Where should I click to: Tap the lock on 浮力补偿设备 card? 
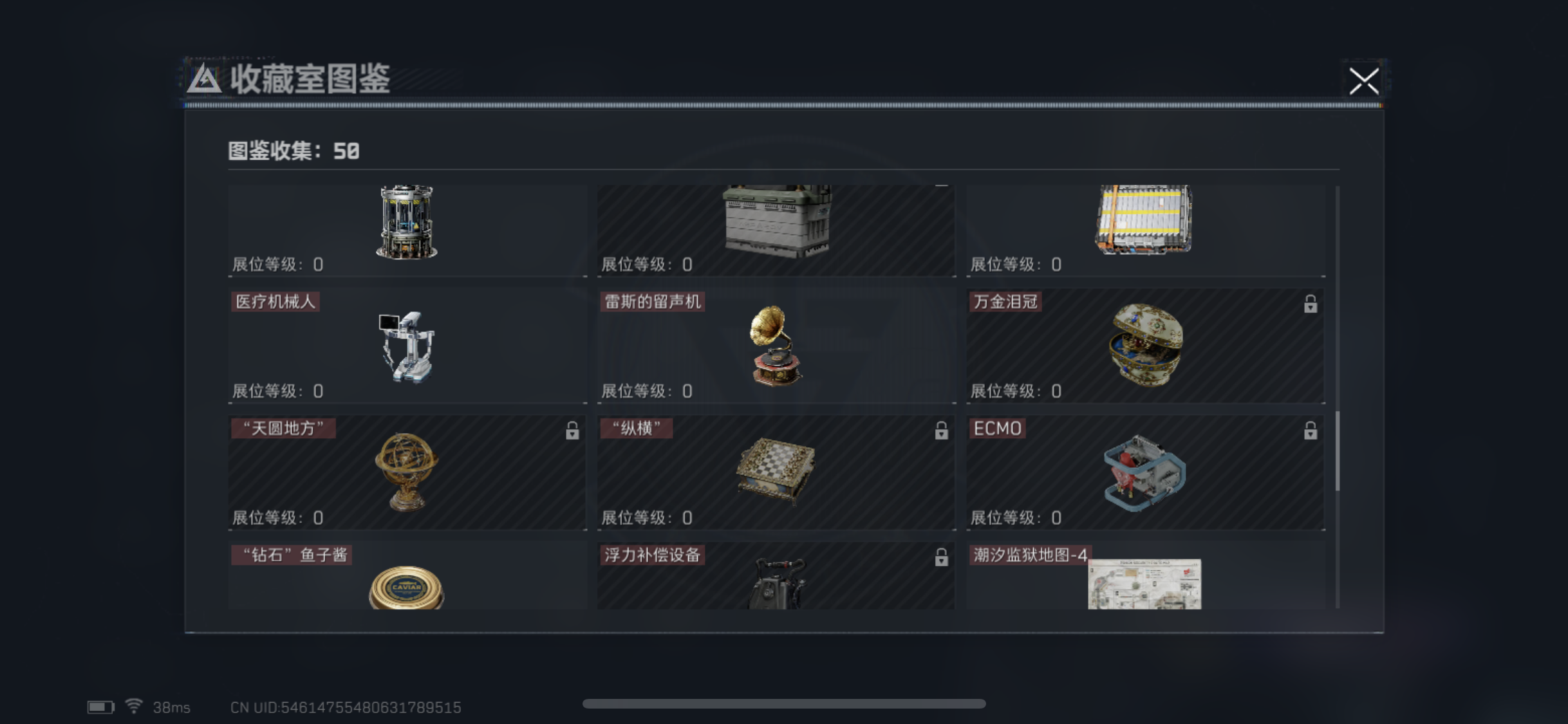[x=941, y=557]
